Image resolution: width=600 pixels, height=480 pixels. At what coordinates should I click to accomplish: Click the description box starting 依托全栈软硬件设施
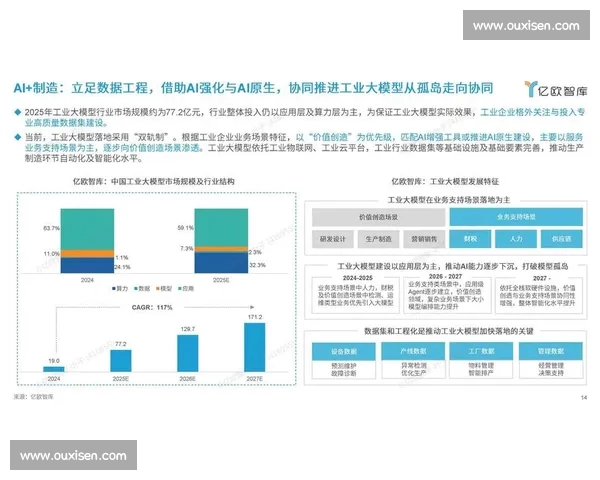point(539,295)
